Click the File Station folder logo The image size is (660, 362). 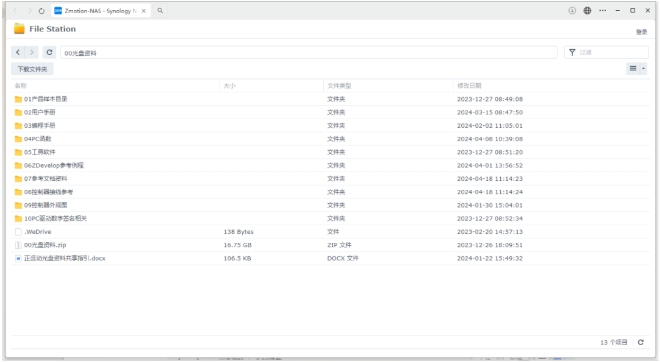tap(19, 29)
